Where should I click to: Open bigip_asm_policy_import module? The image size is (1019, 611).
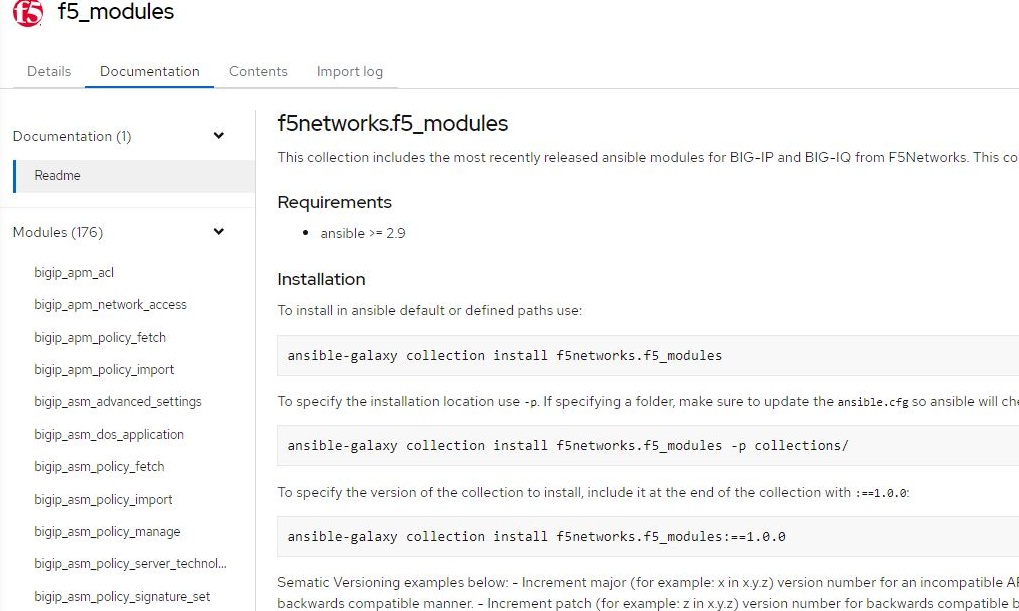(103, 499)
